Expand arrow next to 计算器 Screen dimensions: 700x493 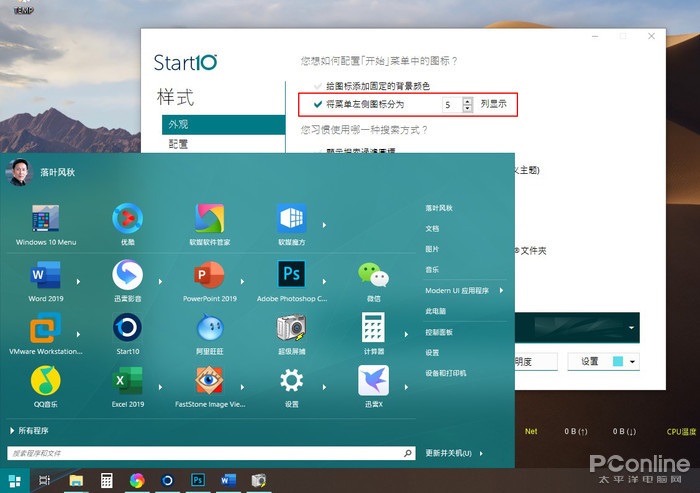(x=406, y=334)
